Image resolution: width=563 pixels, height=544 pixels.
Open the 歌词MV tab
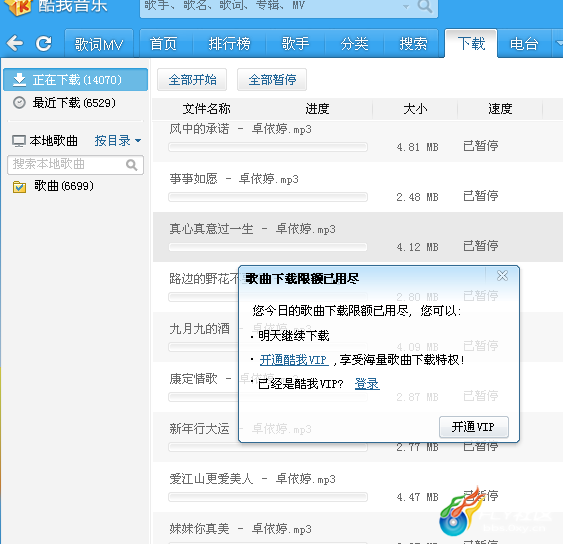(x=99, y=44)
